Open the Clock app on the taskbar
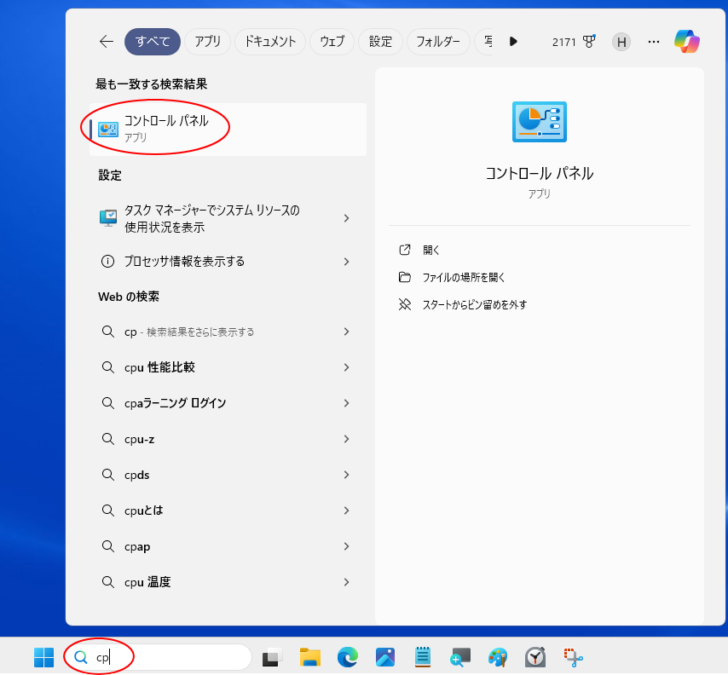Screen dimensions: 728x675 point(535,657)
